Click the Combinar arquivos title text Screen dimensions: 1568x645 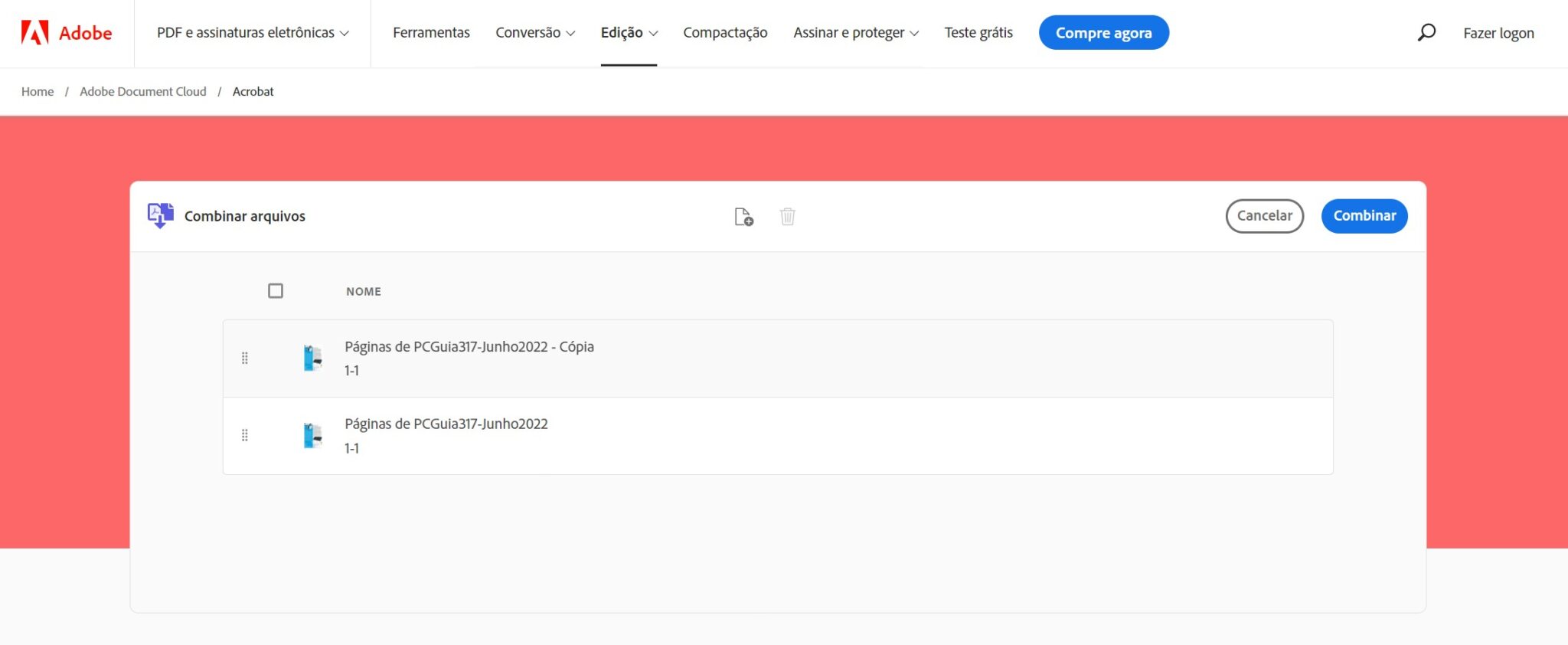click(245, 217)
